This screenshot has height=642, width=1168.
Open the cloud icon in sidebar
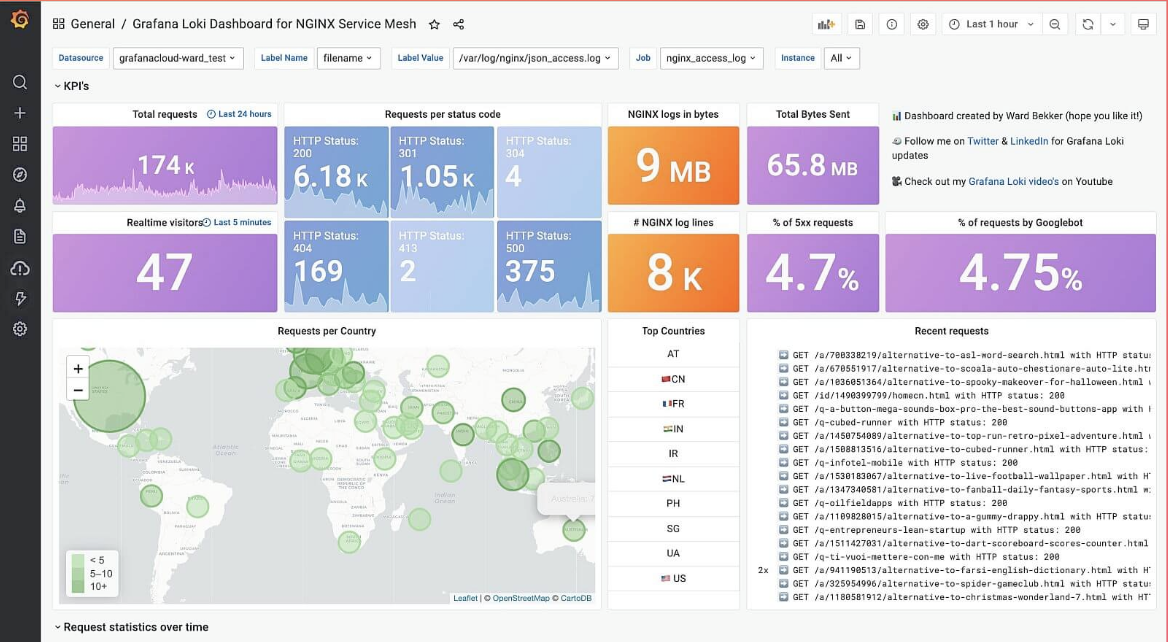tap(20, 267)
